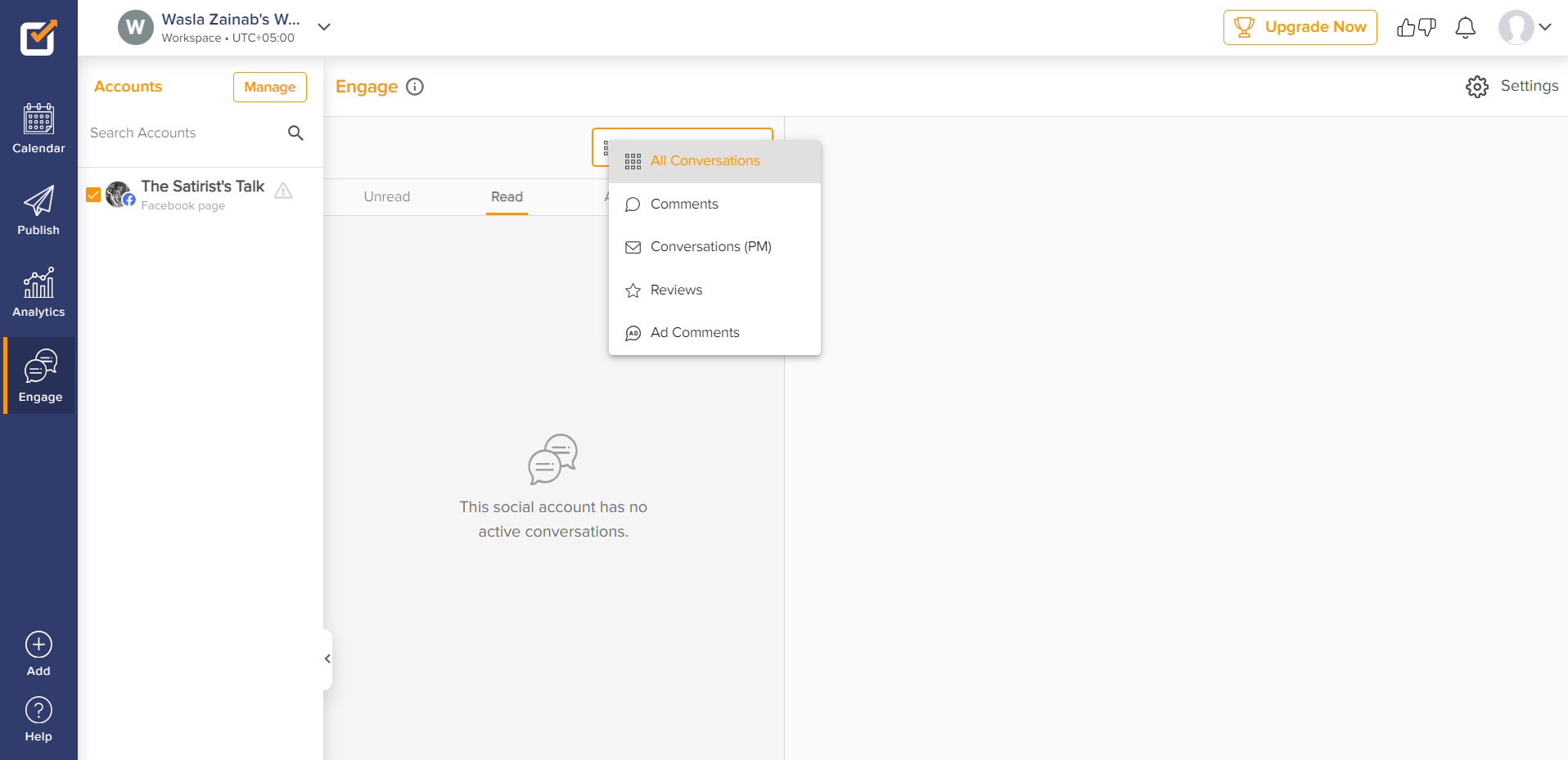Click the notifications bell icon
The width and height of the screenshot is (1568, 760).
click(1465, 28)
